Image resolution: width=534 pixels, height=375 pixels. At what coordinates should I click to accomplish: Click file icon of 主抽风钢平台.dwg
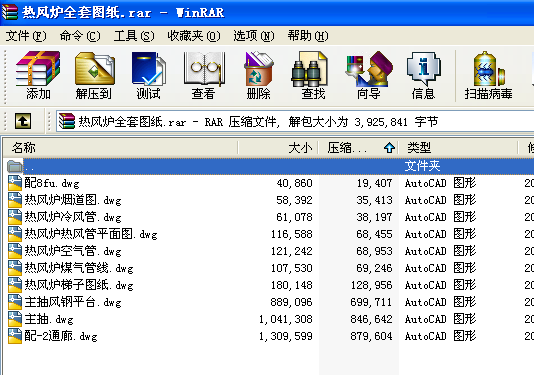(x=15, y=302)
